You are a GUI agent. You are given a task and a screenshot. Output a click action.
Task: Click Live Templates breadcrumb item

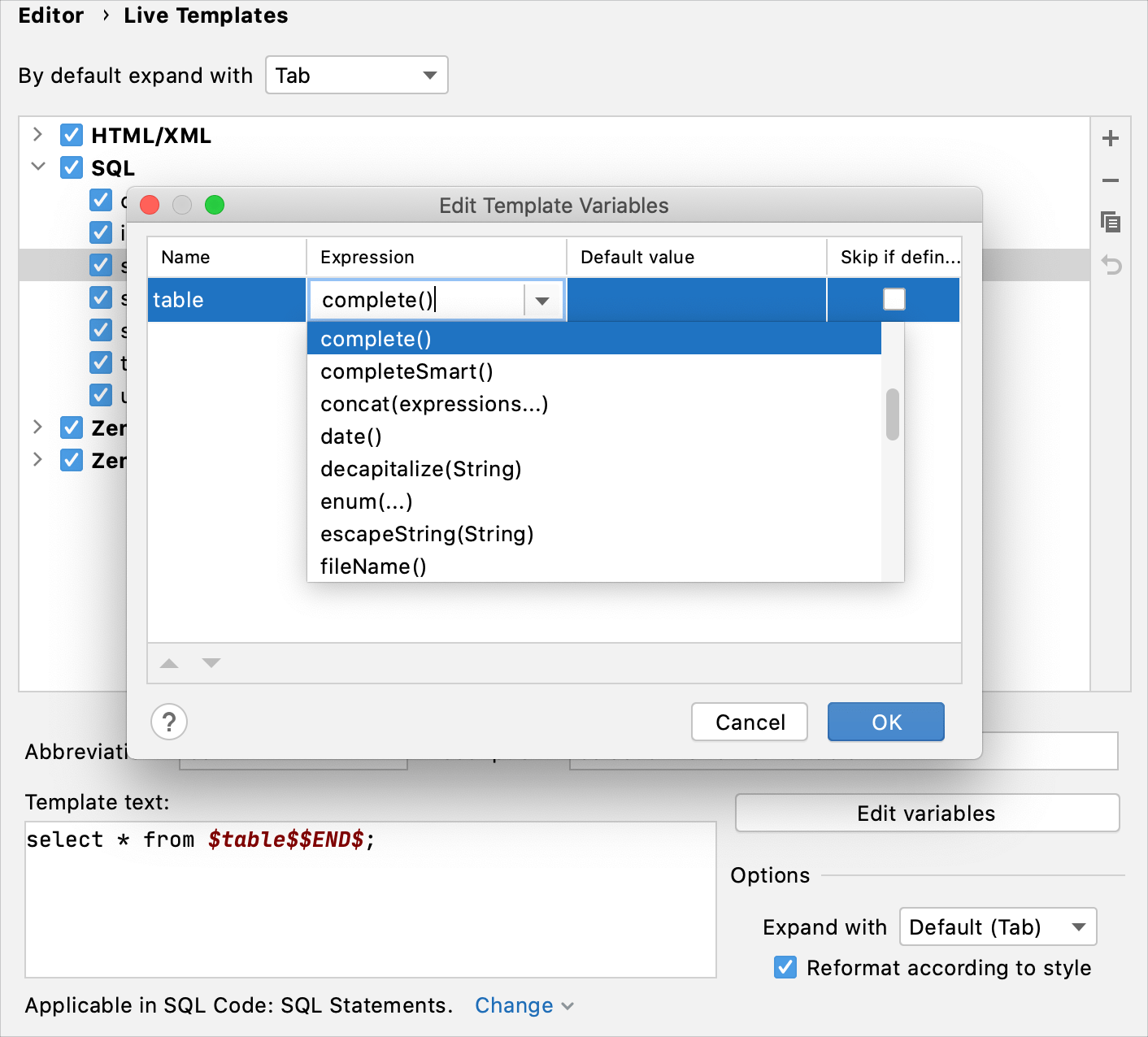(x=205, y=15)
